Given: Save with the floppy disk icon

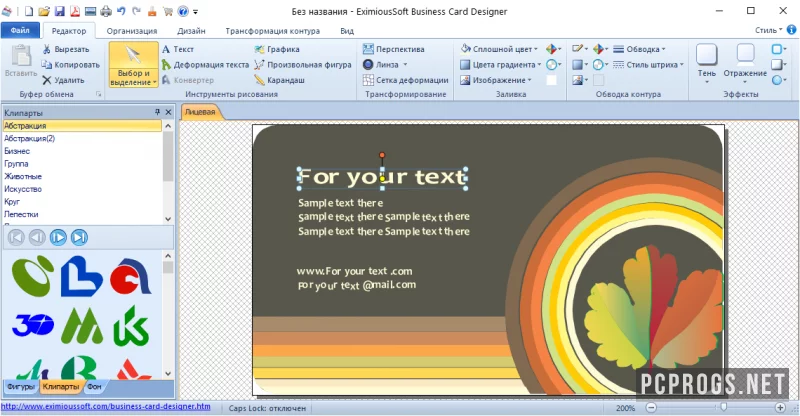Looking at the screenshot, I should tap(60, 11).
